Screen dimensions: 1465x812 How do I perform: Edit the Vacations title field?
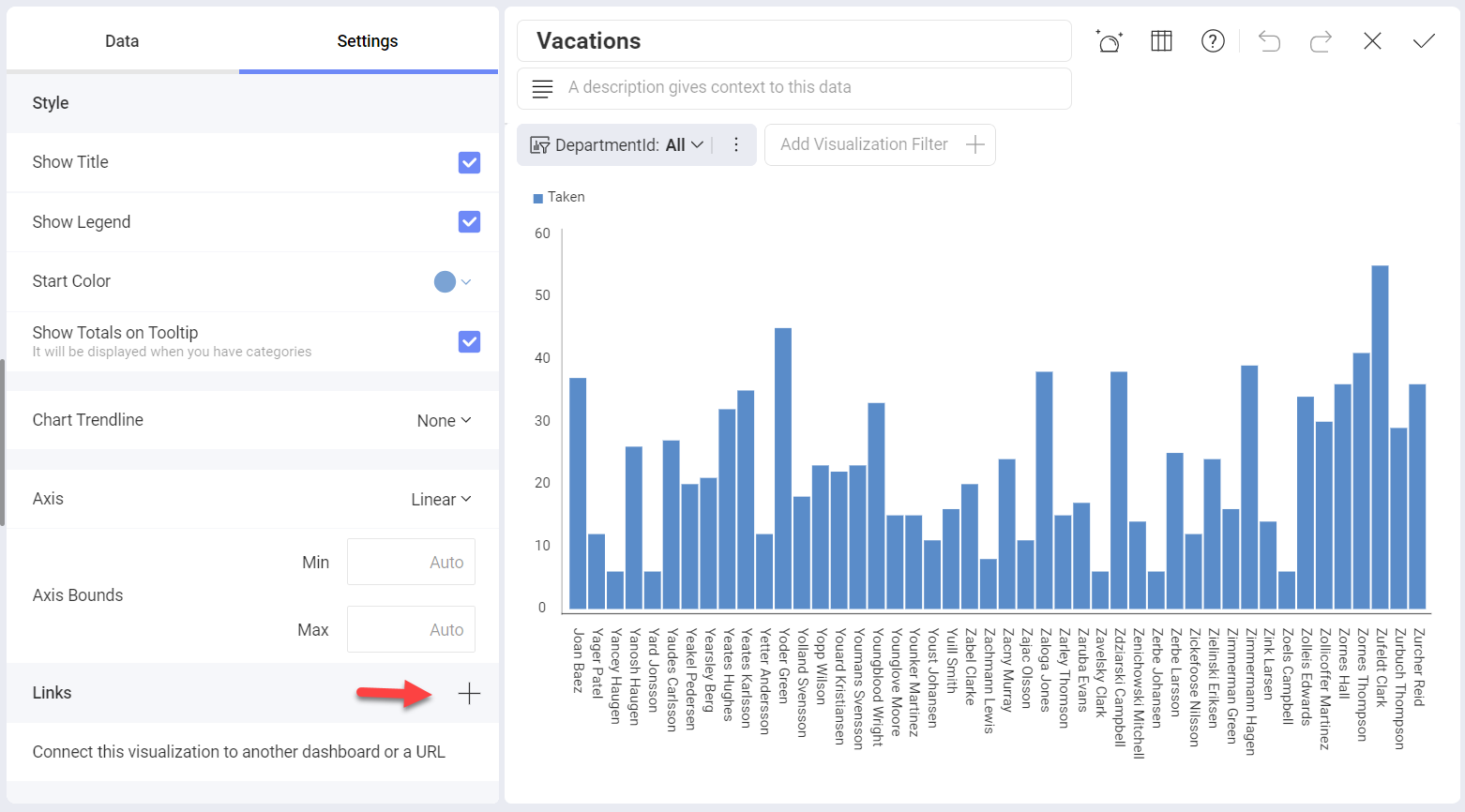[793, 41]
